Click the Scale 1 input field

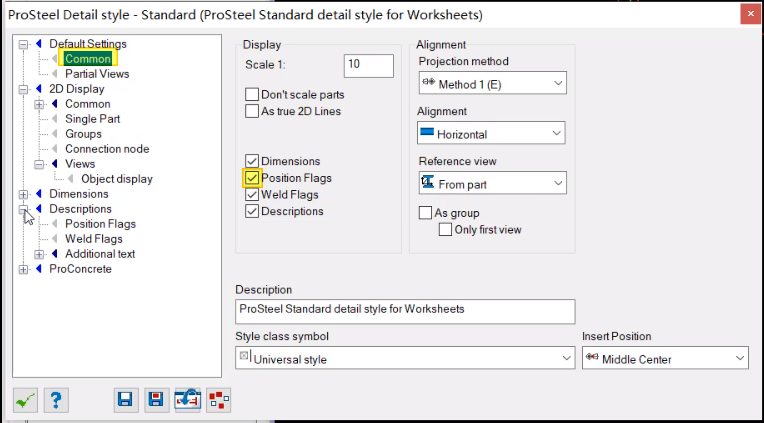[x=369, y=65]
